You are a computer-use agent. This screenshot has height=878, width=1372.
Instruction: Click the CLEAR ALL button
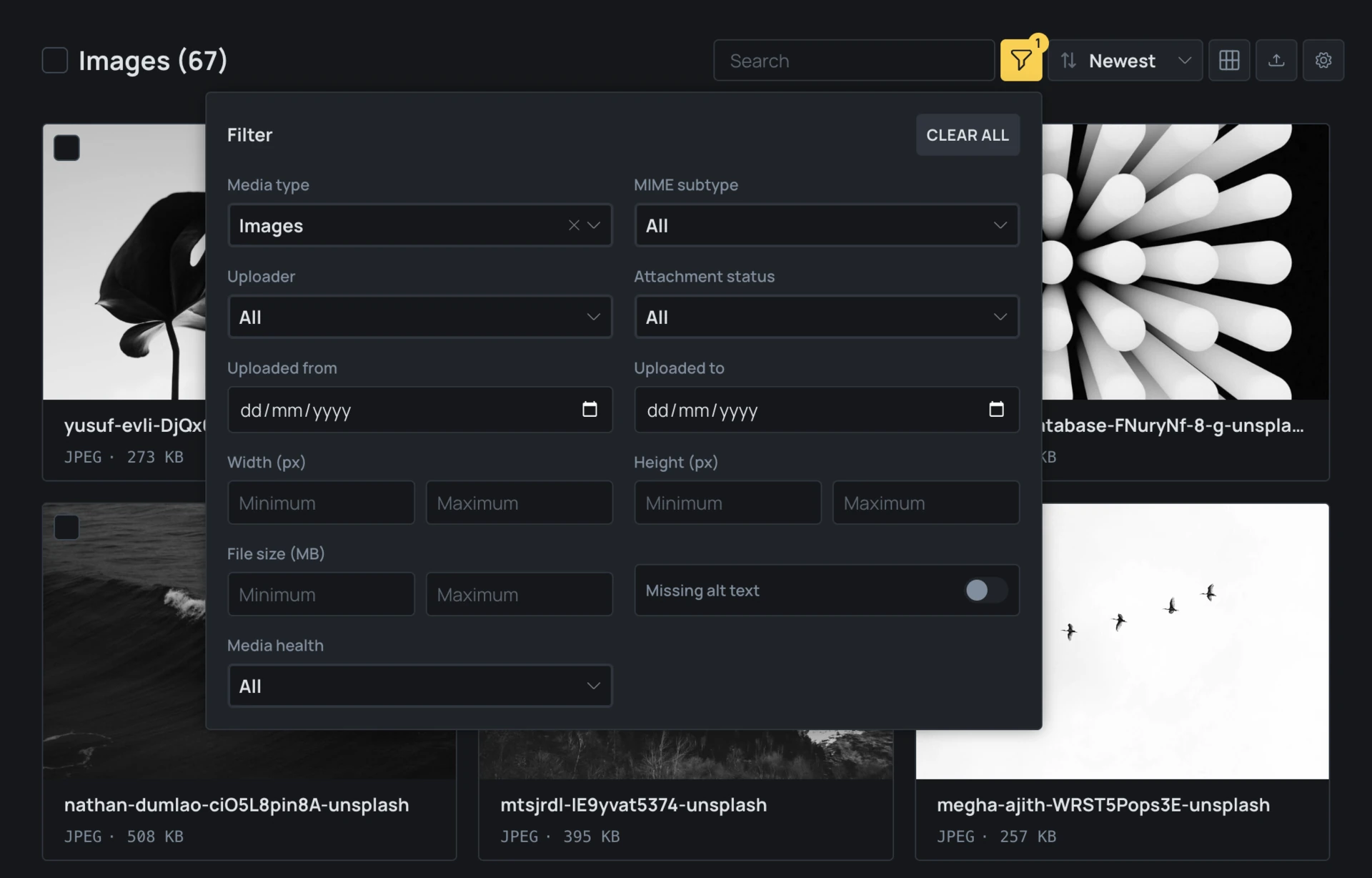pyautogui.click(x=968, y=134)
